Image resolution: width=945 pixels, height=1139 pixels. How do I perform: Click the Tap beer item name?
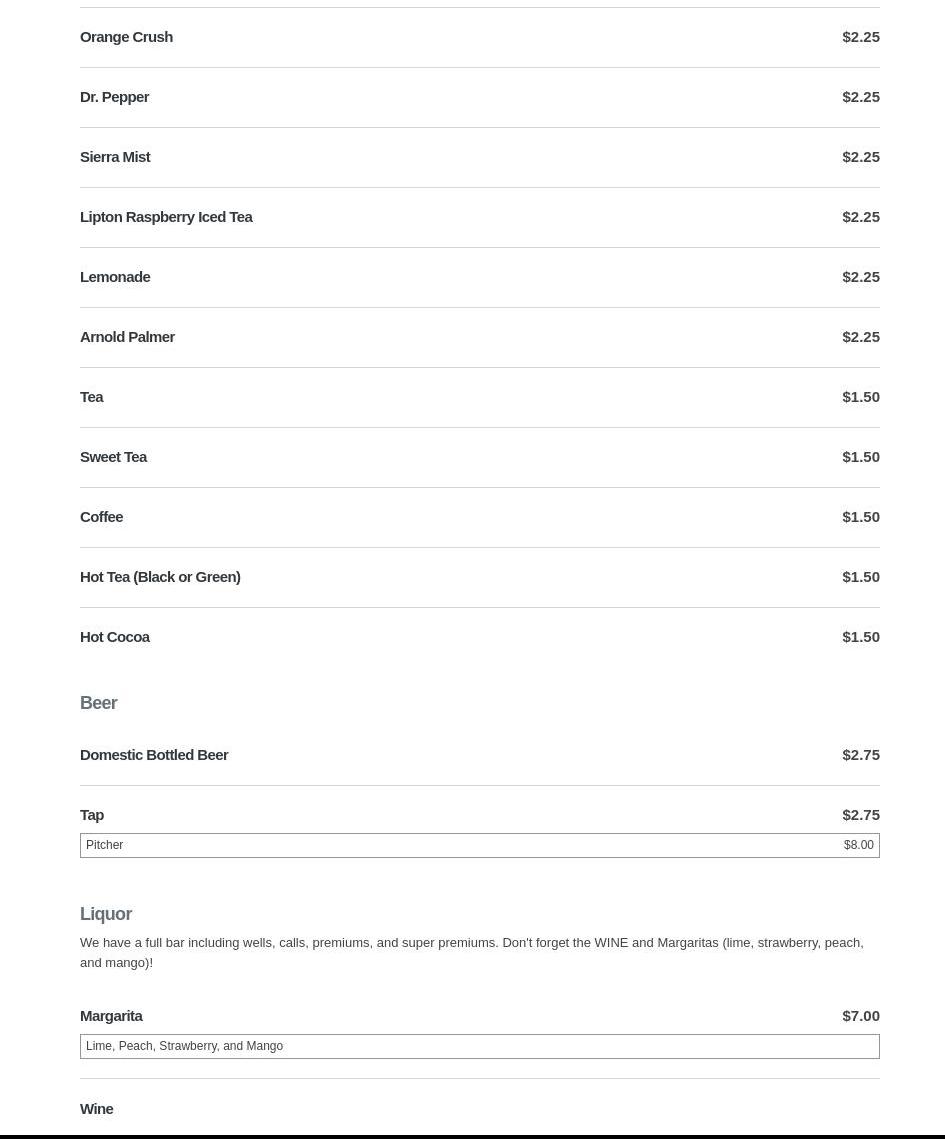pos(92,815)
